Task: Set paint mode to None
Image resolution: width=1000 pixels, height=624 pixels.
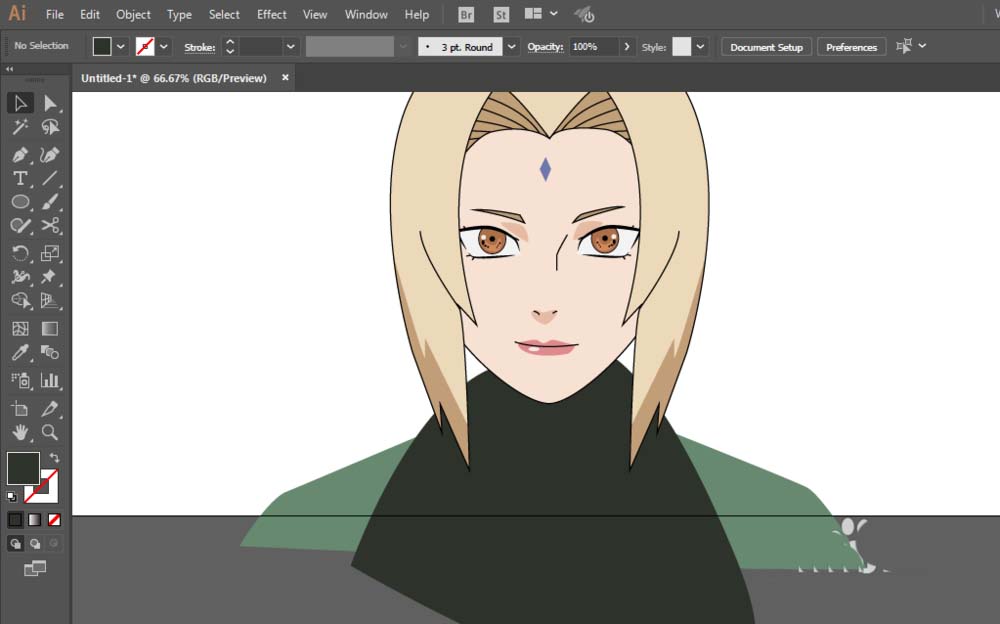Action: click(54, 520)
